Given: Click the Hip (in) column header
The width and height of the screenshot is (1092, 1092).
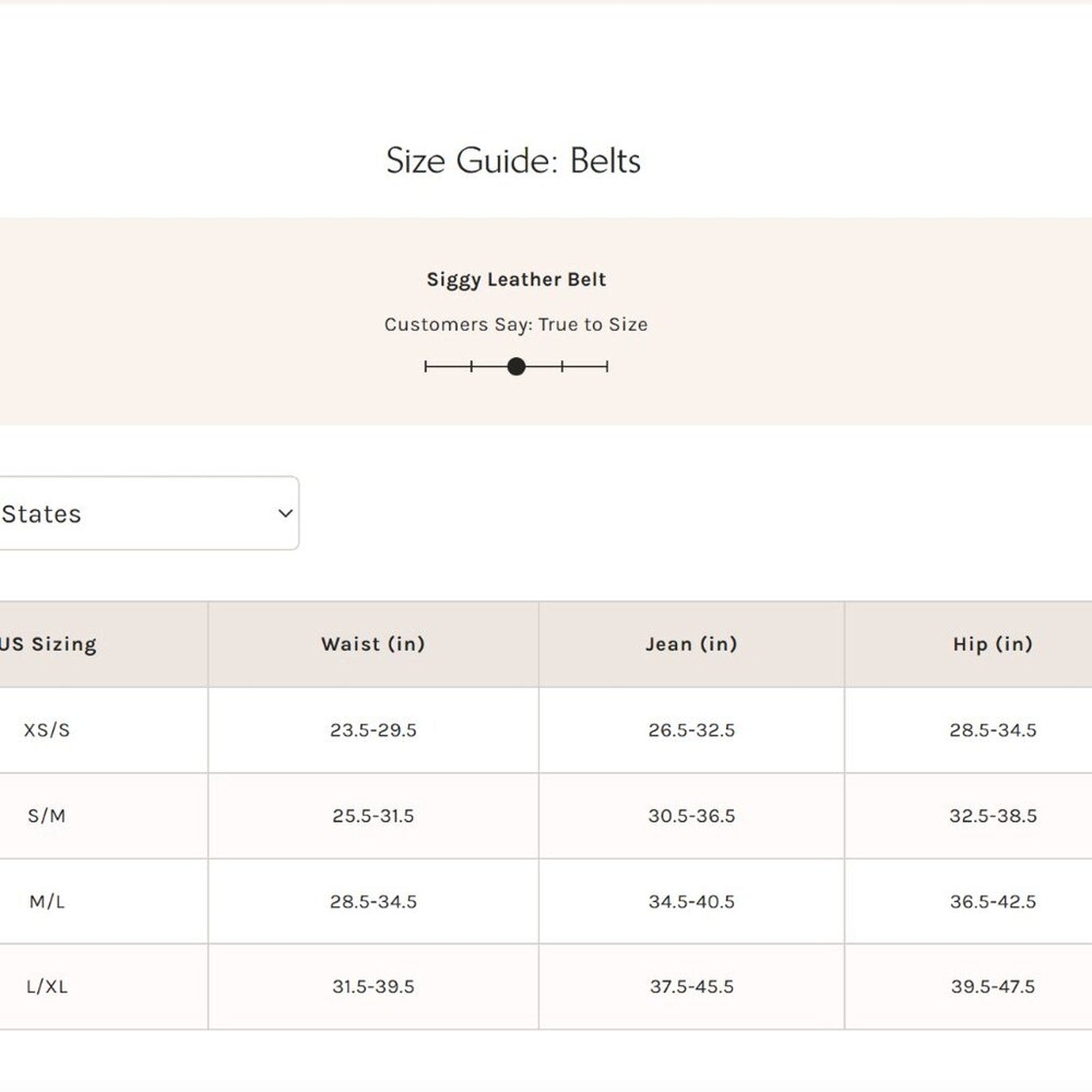Looking at the screenshot, I should (992, 644).
